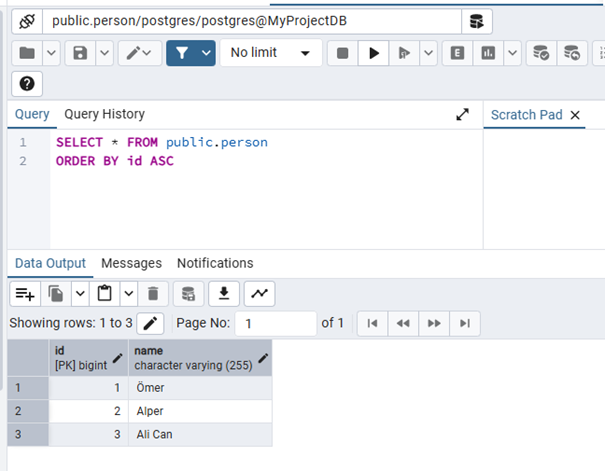Viewport: 605px width, 471px height.
Task: Click the Explain query E button
Action: coord(457,53)
